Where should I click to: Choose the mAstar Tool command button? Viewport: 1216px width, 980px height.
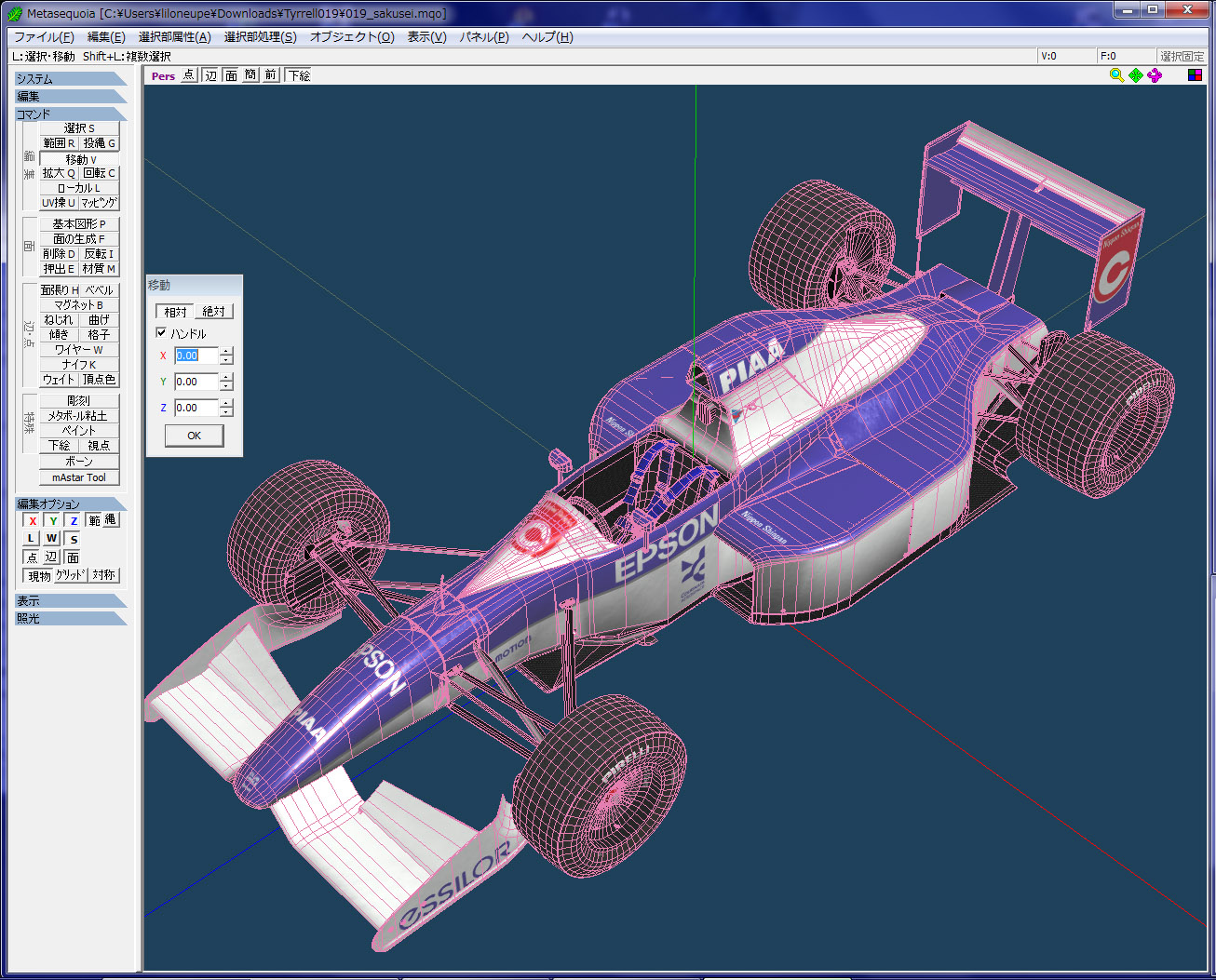79,477
